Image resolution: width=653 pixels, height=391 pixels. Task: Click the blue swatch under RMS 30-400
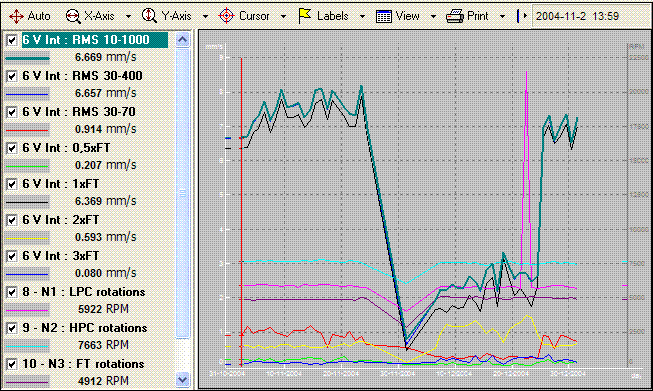(27, 94)
